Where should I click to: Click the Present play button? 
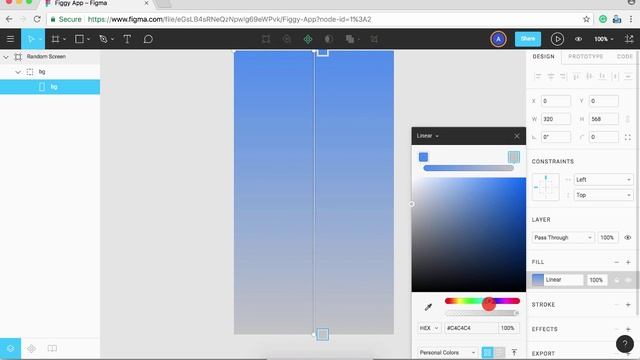coord(557,39)
